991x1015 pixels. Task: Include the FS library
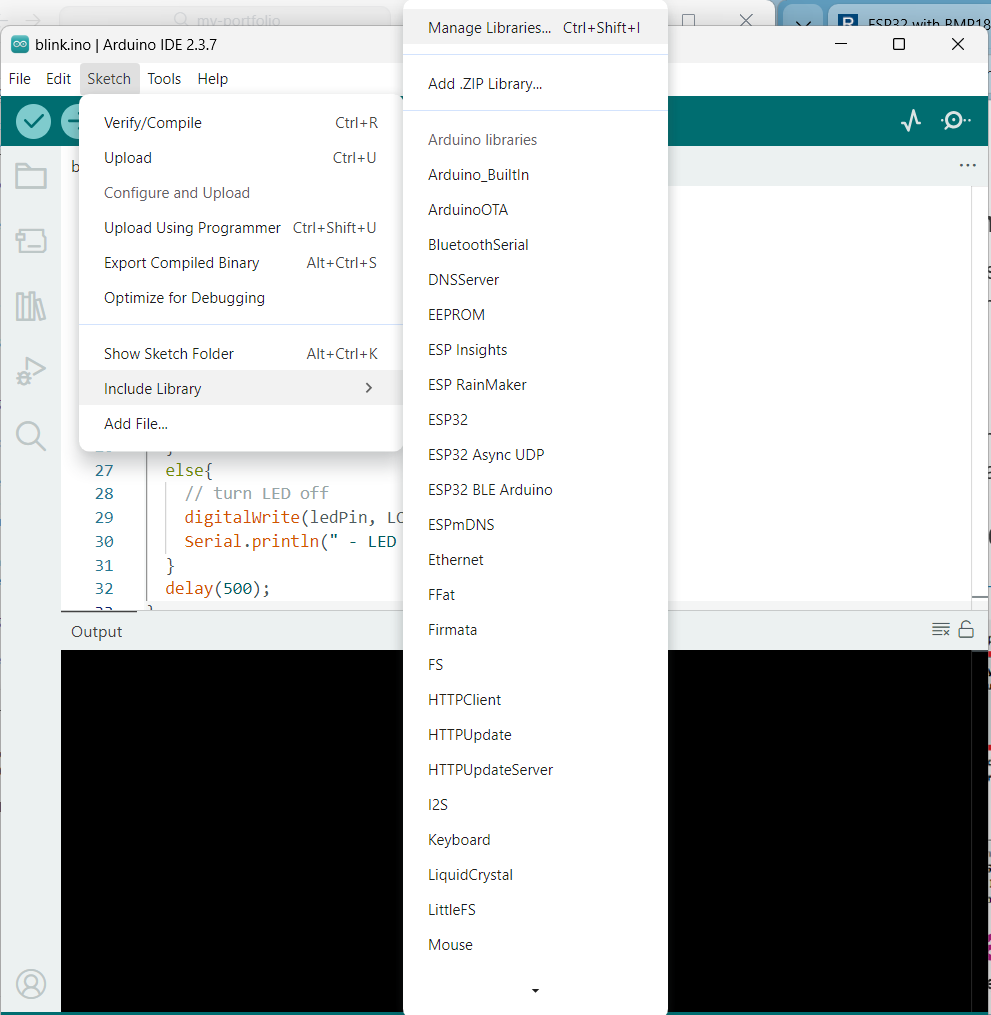[535, 665]
